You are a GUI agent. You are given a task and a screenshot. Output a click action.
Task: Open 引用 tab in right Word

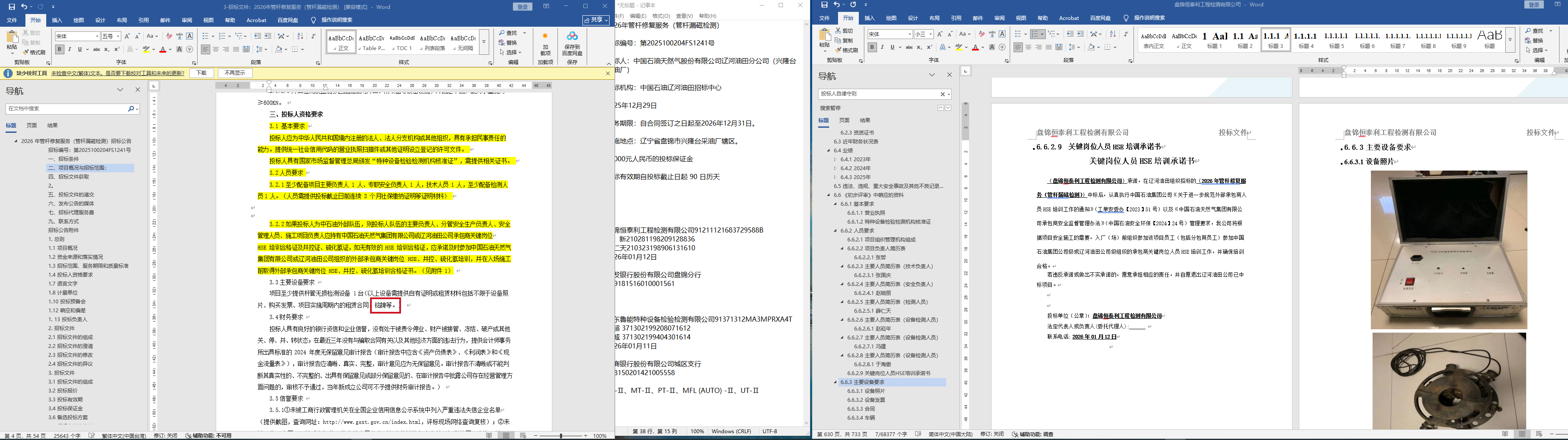pos(955,18)
